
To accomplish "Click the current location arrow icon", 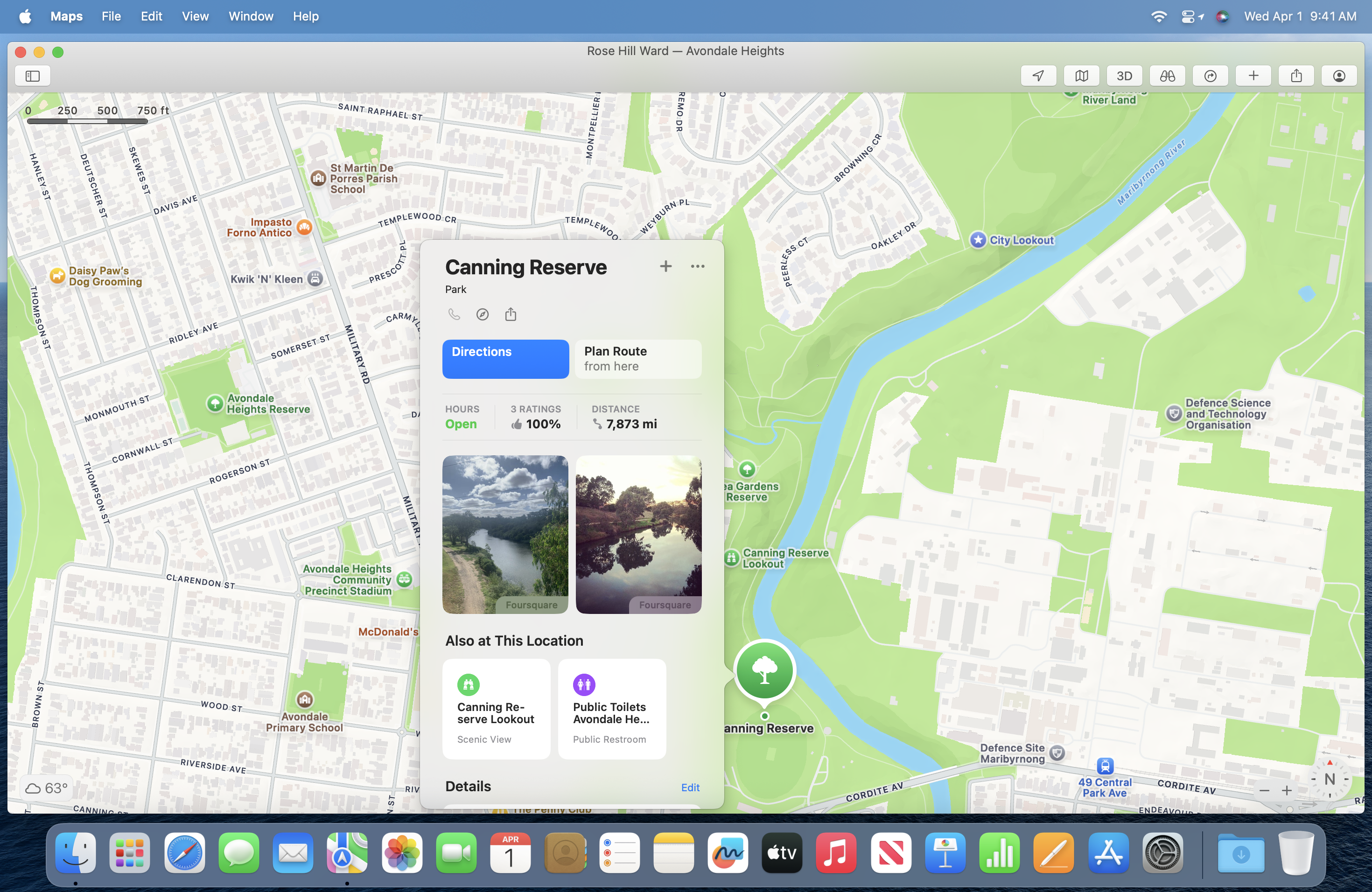I will click(1038, 76).
